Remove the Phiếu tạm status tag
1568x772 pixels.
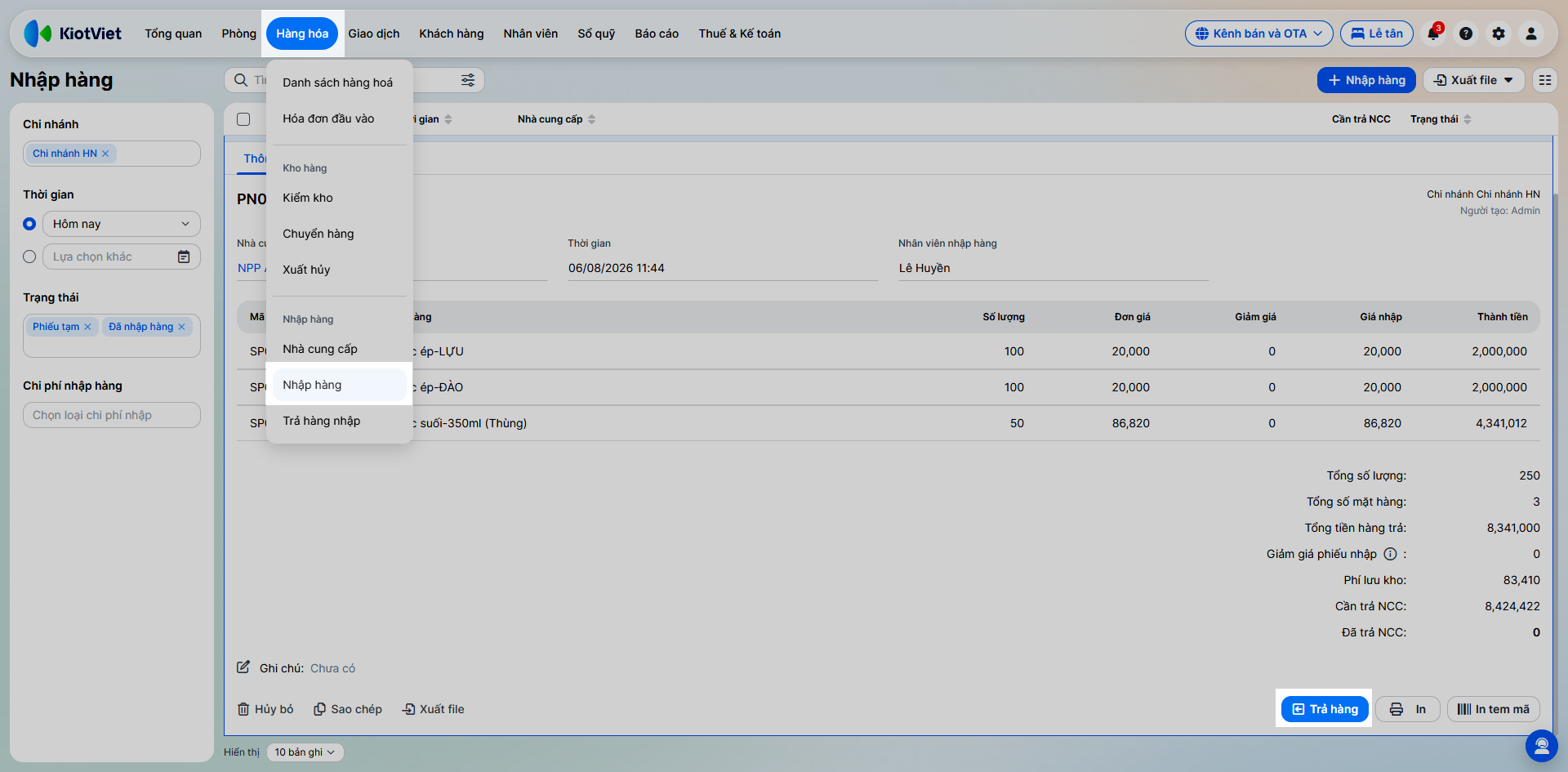(87, 327)
